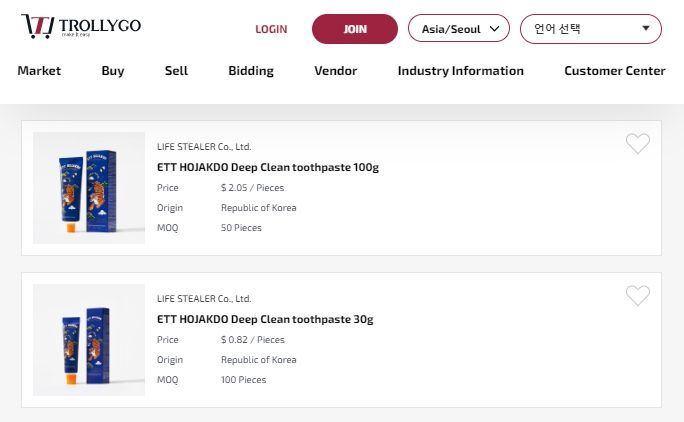Open ETT HOJAKDO Deep Clean toothpaste 30g
This screenshot has height=422, width=684.
point(265,319)
